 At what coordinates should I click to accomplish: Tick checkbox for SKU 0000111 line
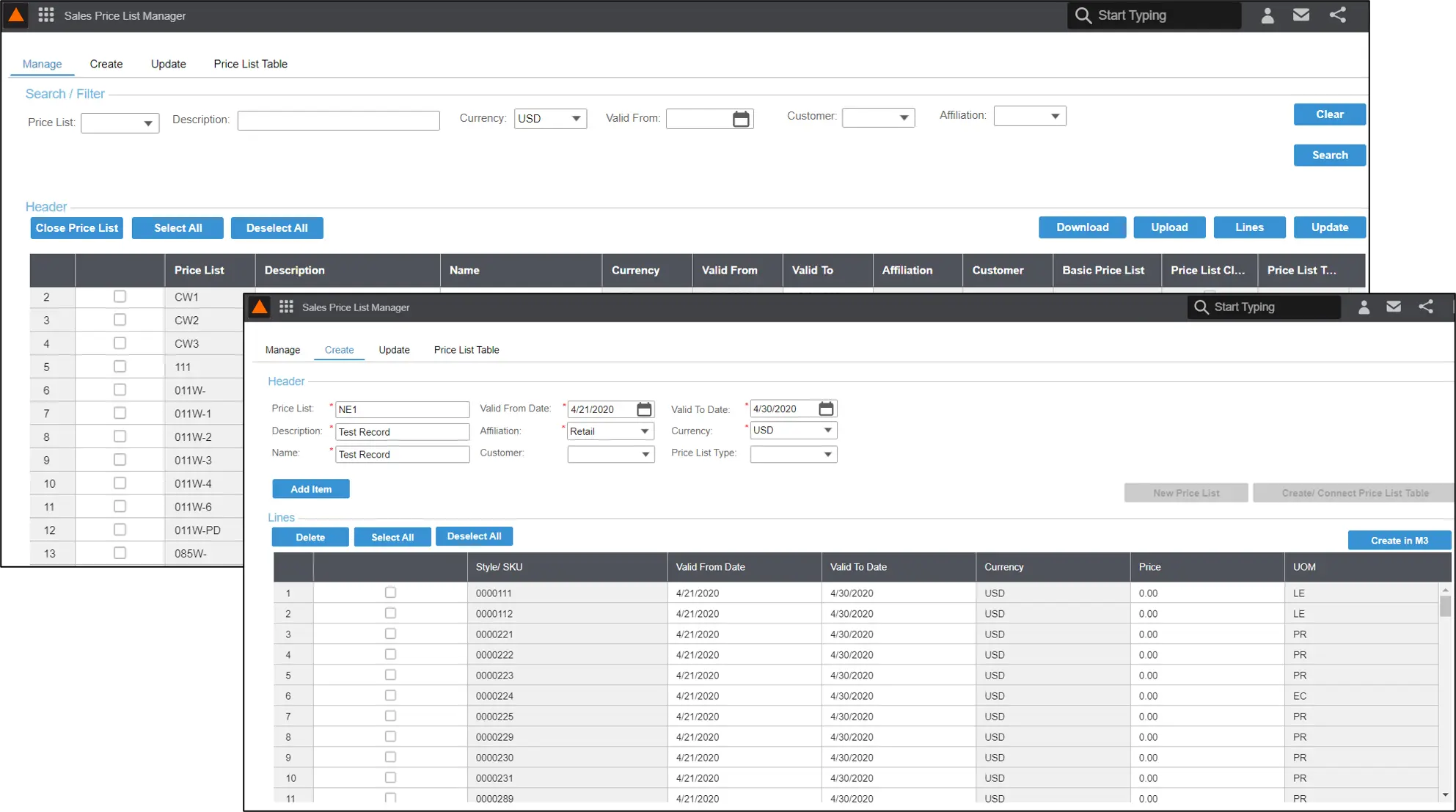390,593
